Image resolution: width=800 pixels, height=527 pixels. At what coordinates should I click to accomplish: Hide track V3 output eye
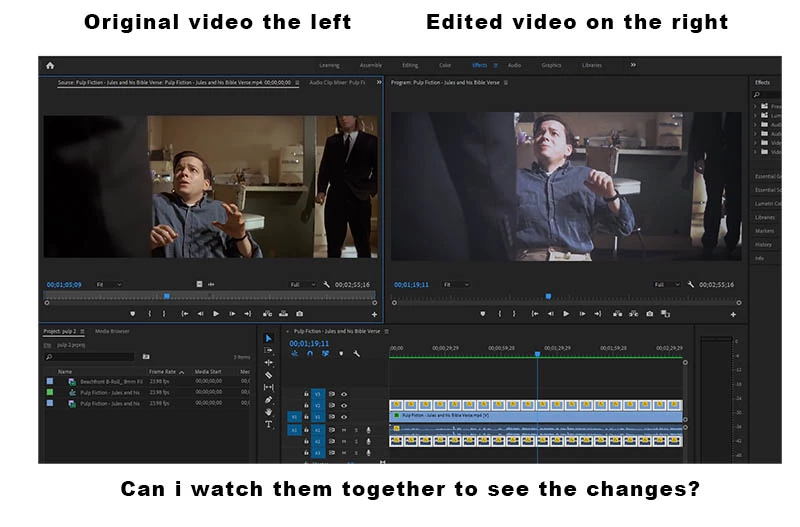[344, 394]
